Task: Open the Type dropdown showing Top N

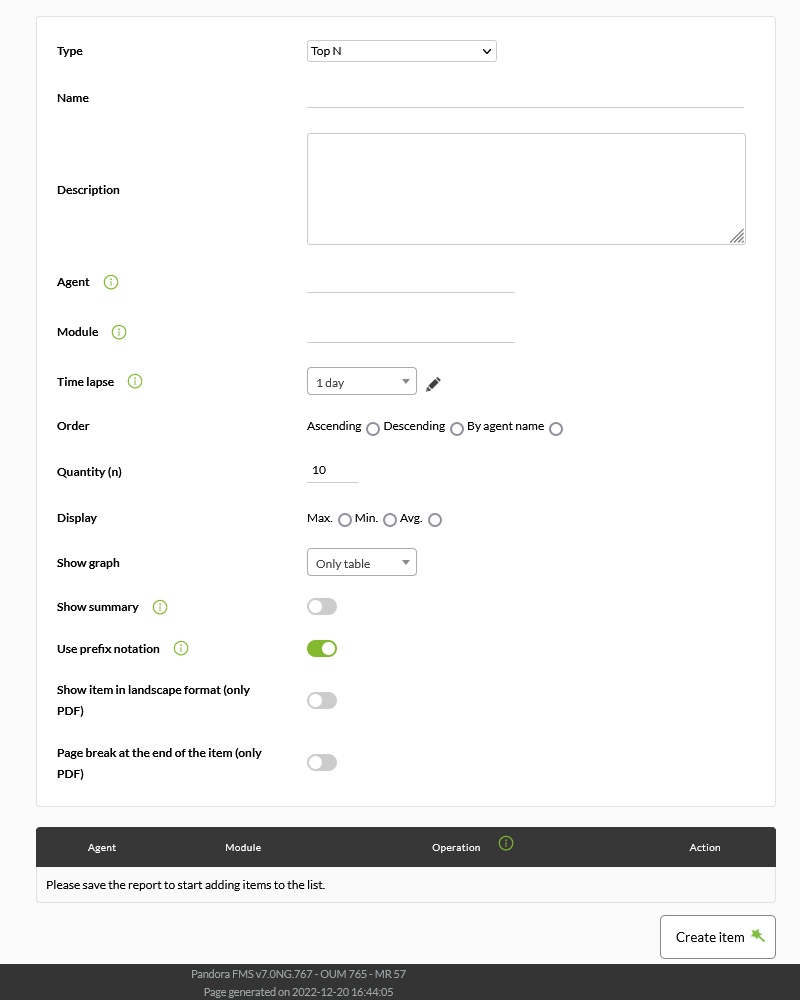Action: [x=402, y=51]
